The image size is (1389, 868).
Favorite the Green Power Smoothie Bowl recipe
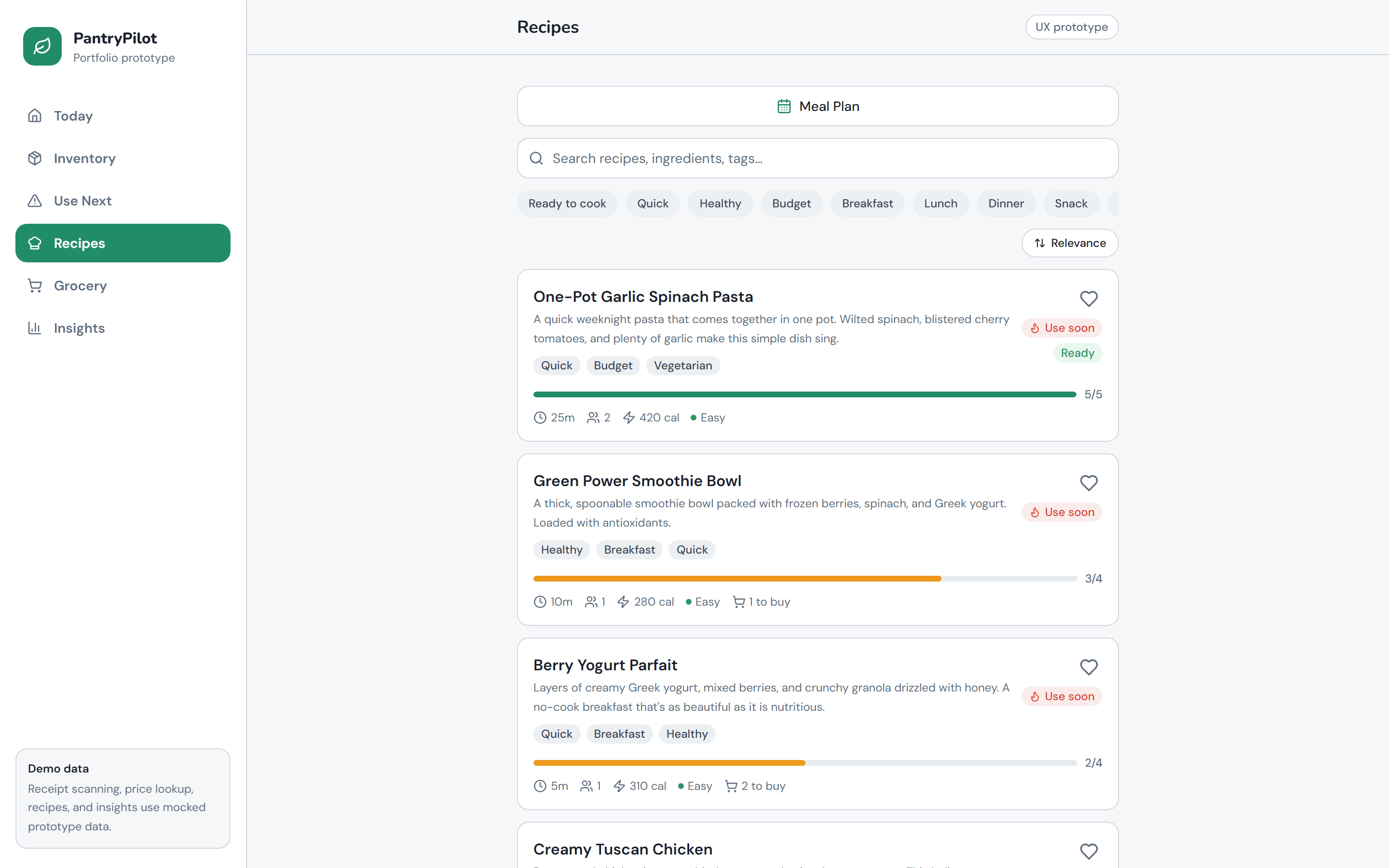(x=1088, y=483)
